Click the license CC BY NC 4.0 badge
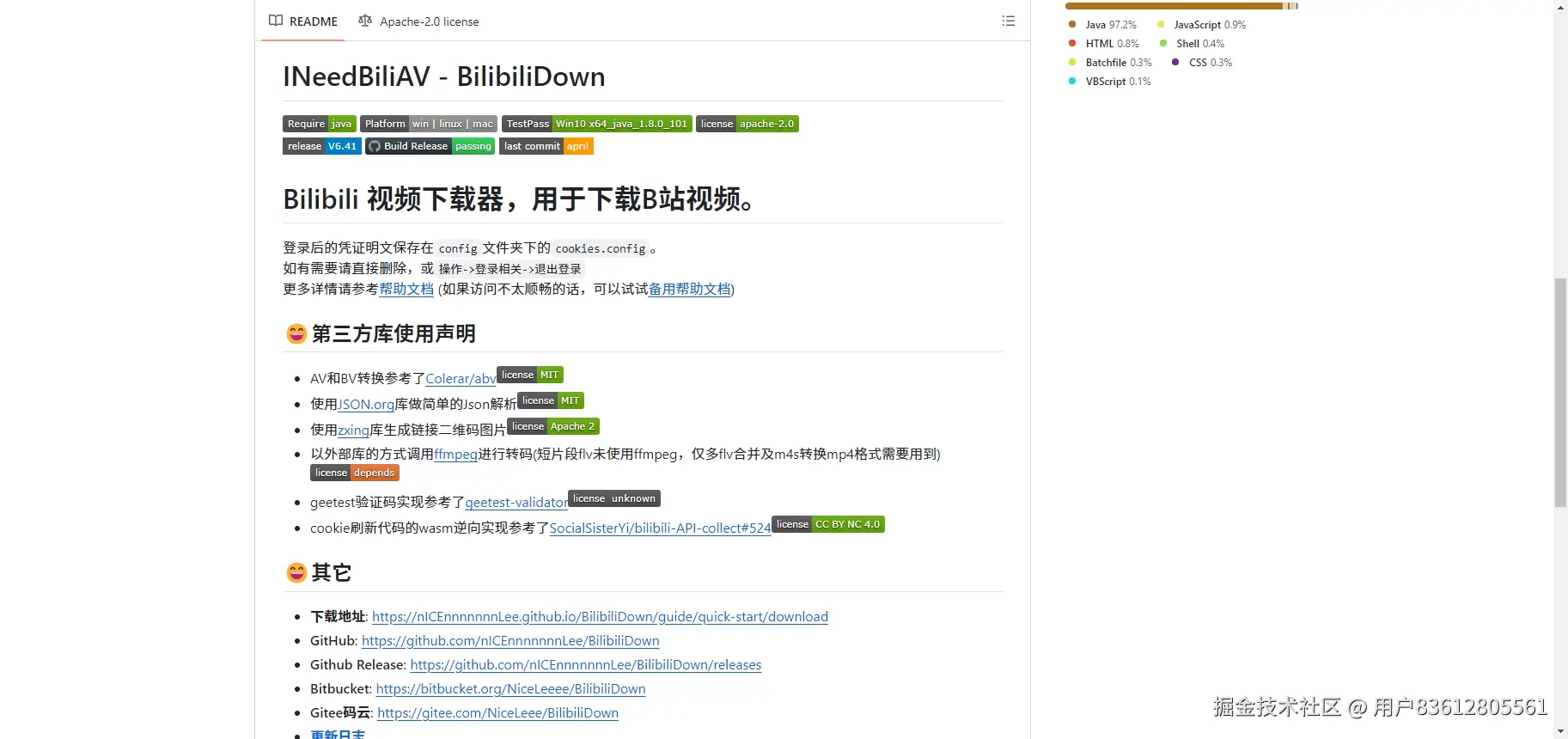The height and width of the screenshot is (739, 1568). tap(828, 524)
